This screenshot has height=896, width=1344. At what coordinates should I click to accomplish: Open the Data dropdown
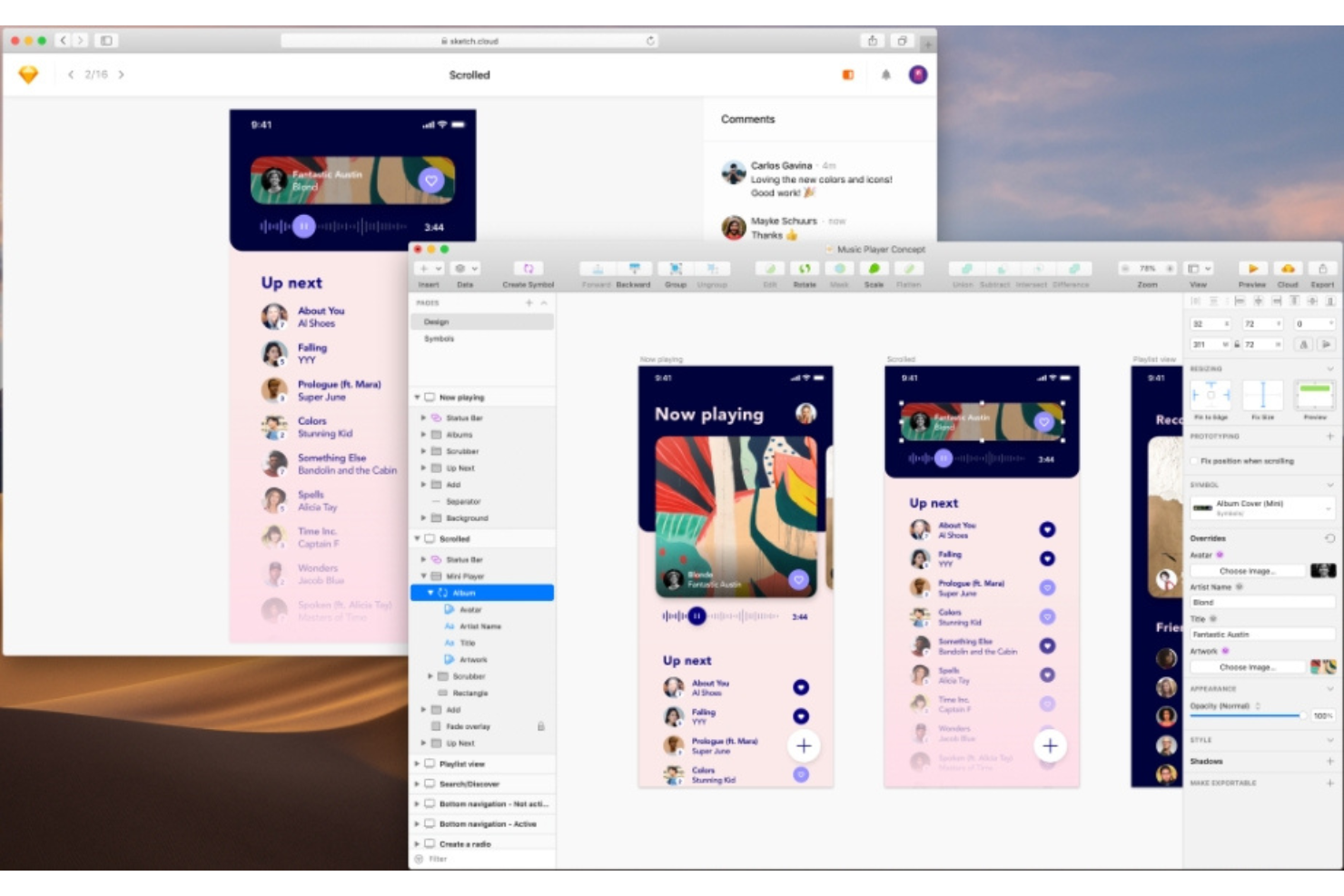pos(465,269)
